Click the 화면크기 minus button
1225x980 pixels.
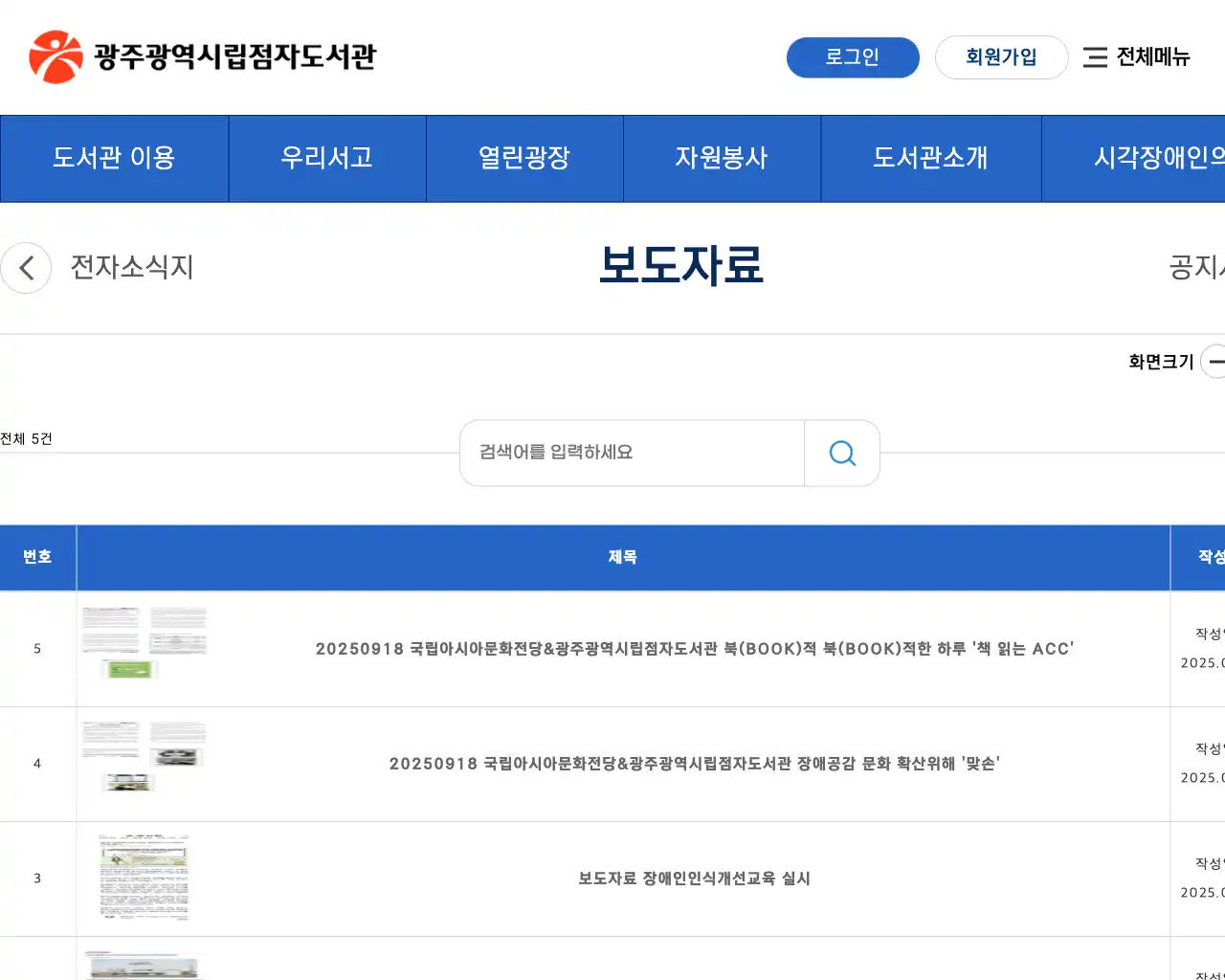point(1216,362)
